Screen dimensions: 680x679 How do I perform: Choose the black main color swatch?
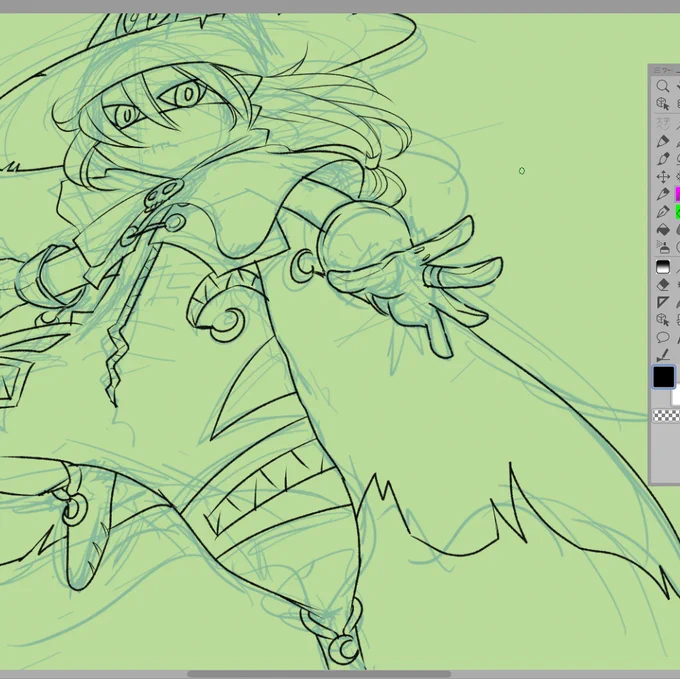pos(664,376)
